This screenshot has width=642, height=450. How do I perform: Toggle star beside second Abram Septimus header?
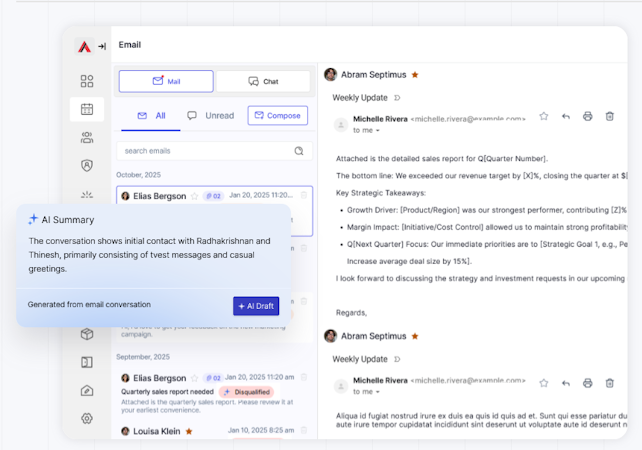click(415, 336)
